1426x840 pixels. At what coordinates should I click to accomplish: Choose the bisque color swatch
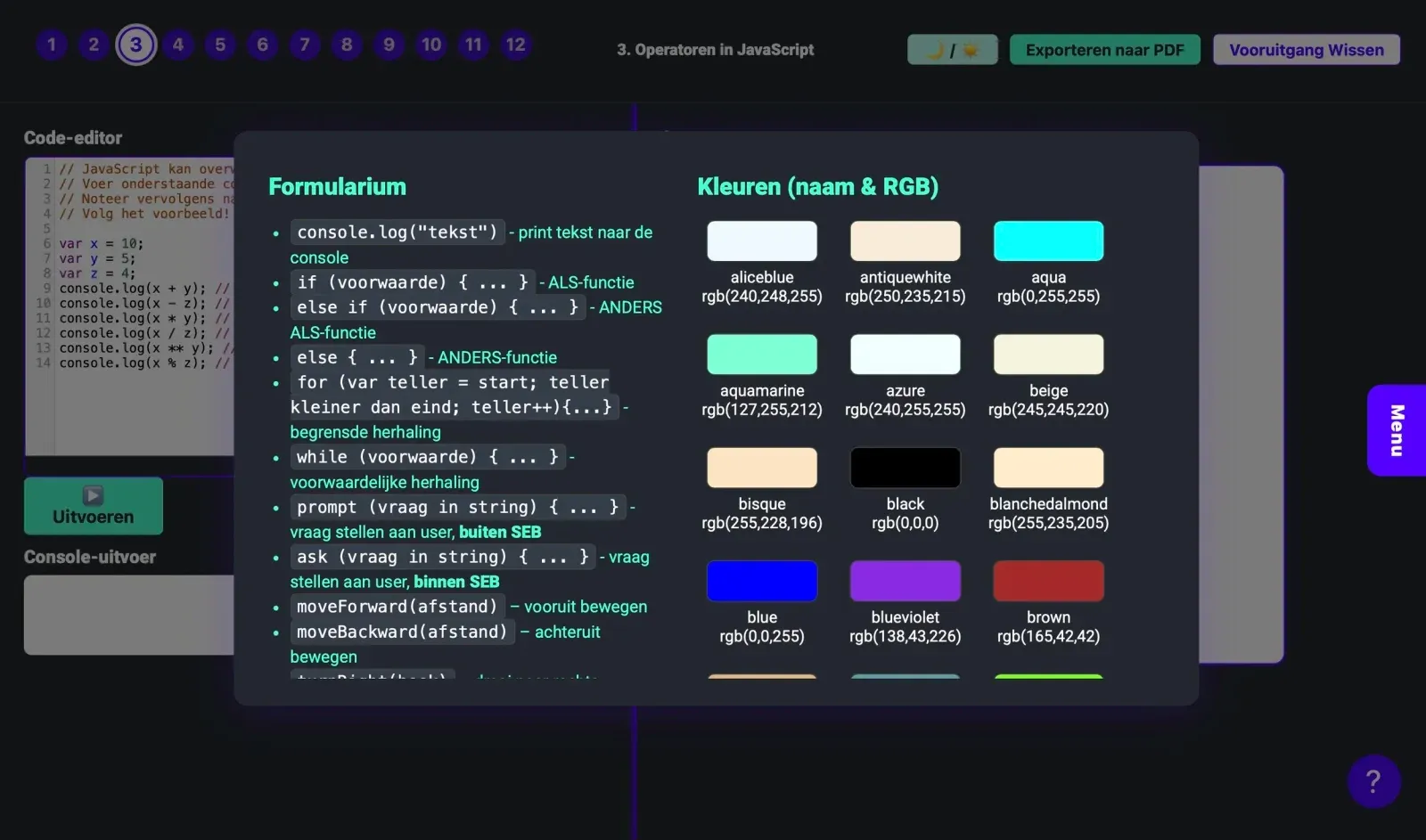(x=762, y=468)
